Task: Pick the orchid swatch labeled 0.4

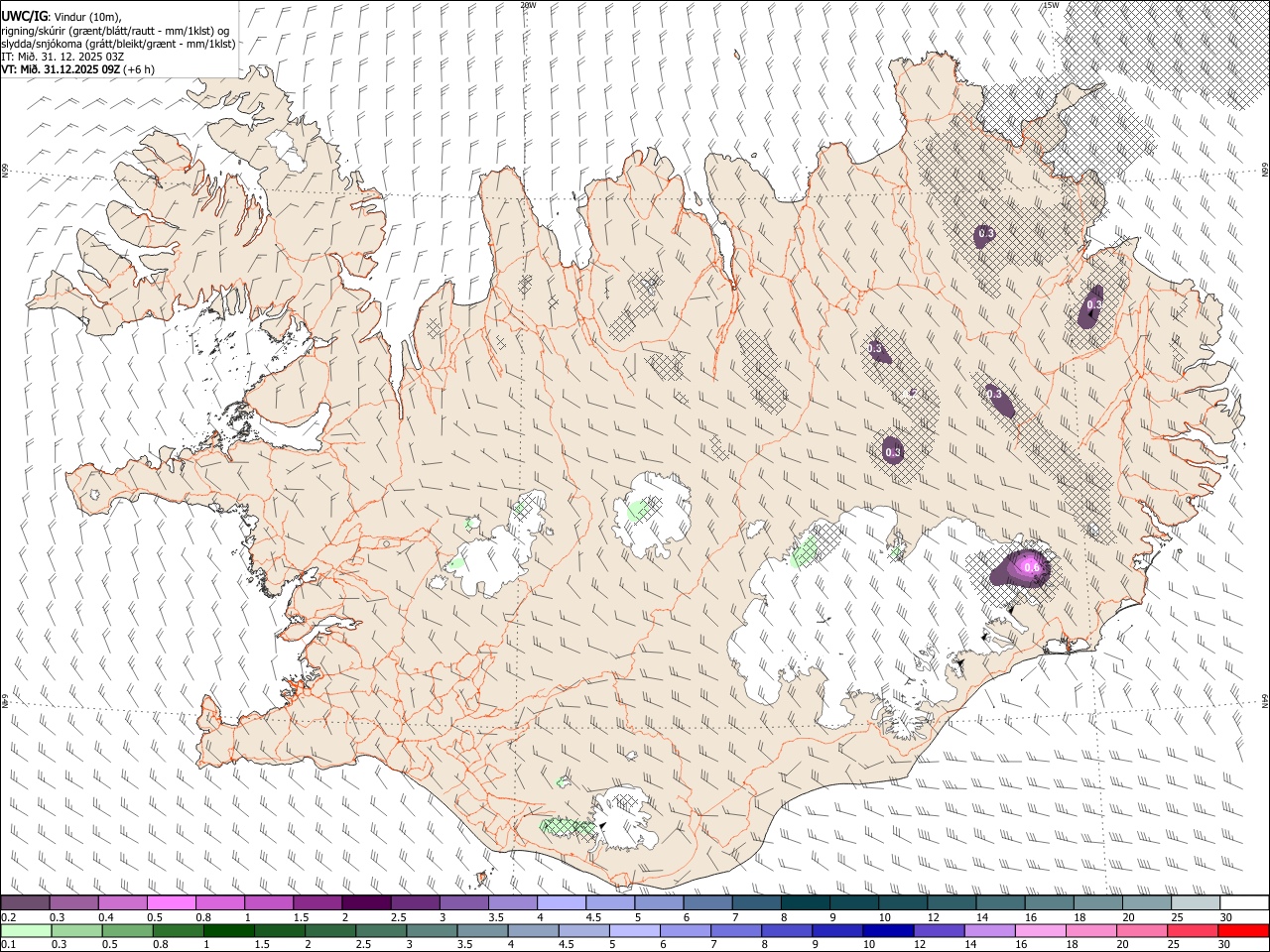Action: tap(123, 903)
